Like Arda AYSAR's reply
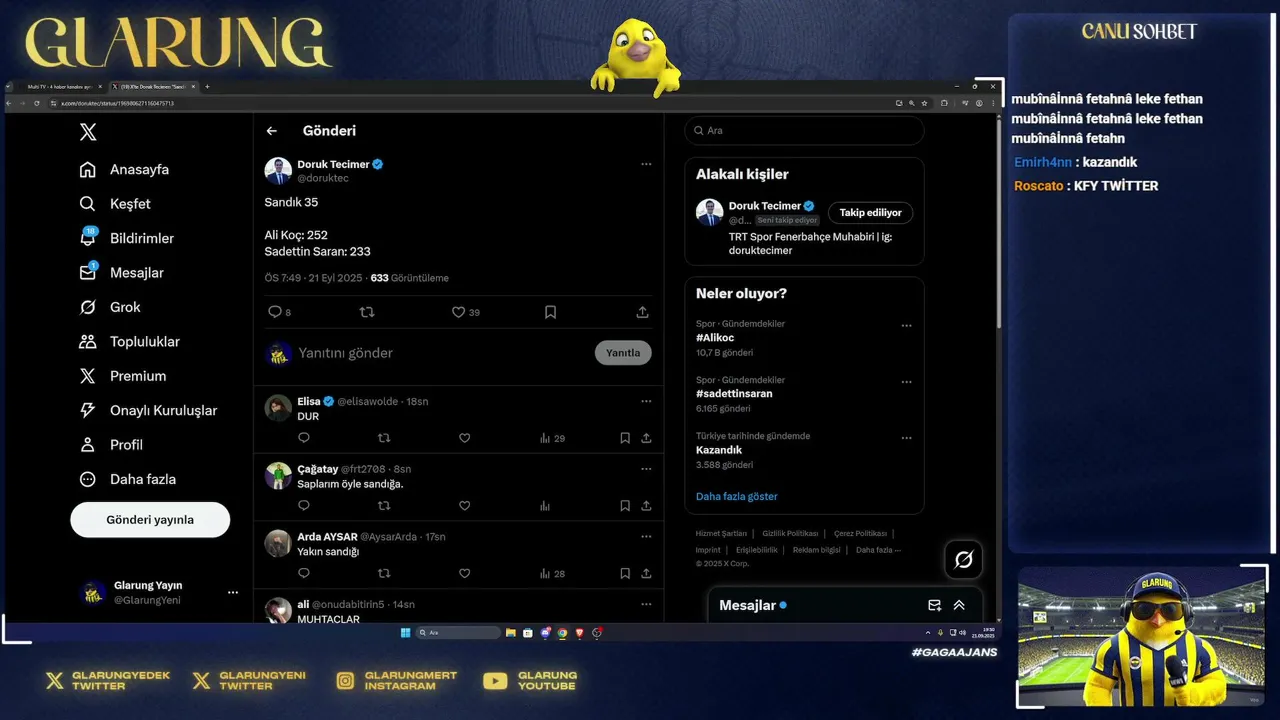This screenshot has width=1280, height=720. pyautogui.click(x=464, y=574)
